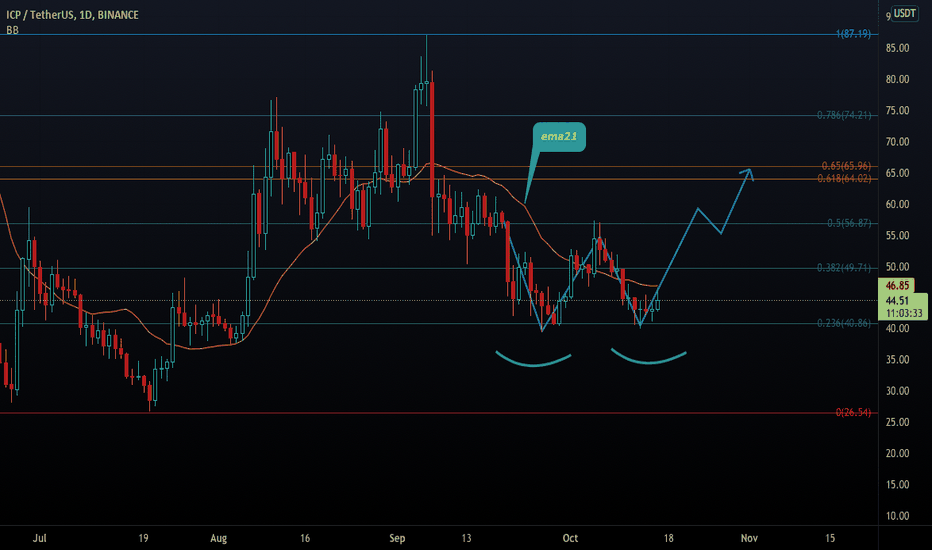Select the 1(87.19) Fibonacci level label

click(853, 34)
